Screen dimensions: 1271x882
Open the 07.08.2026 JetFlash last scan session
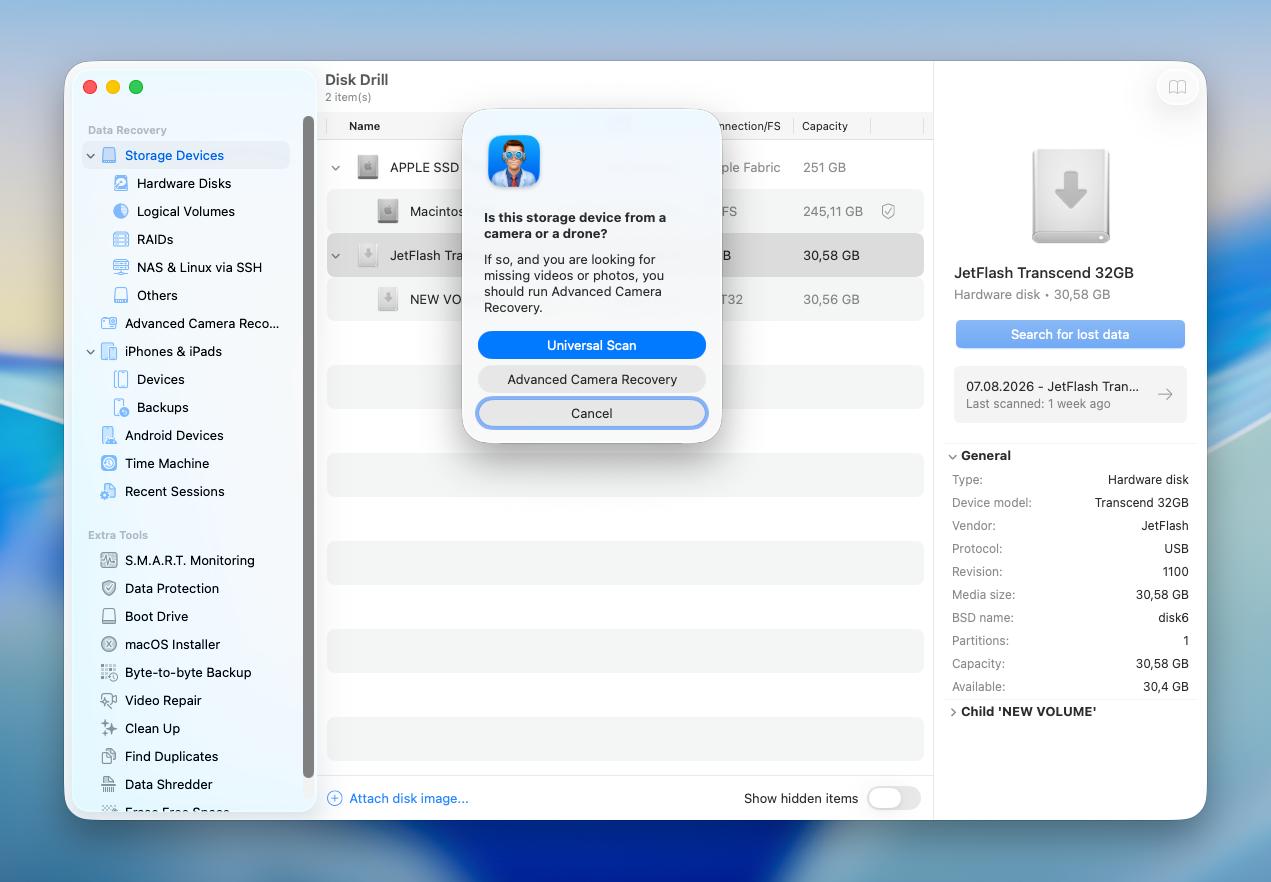tap(1070, 394)
